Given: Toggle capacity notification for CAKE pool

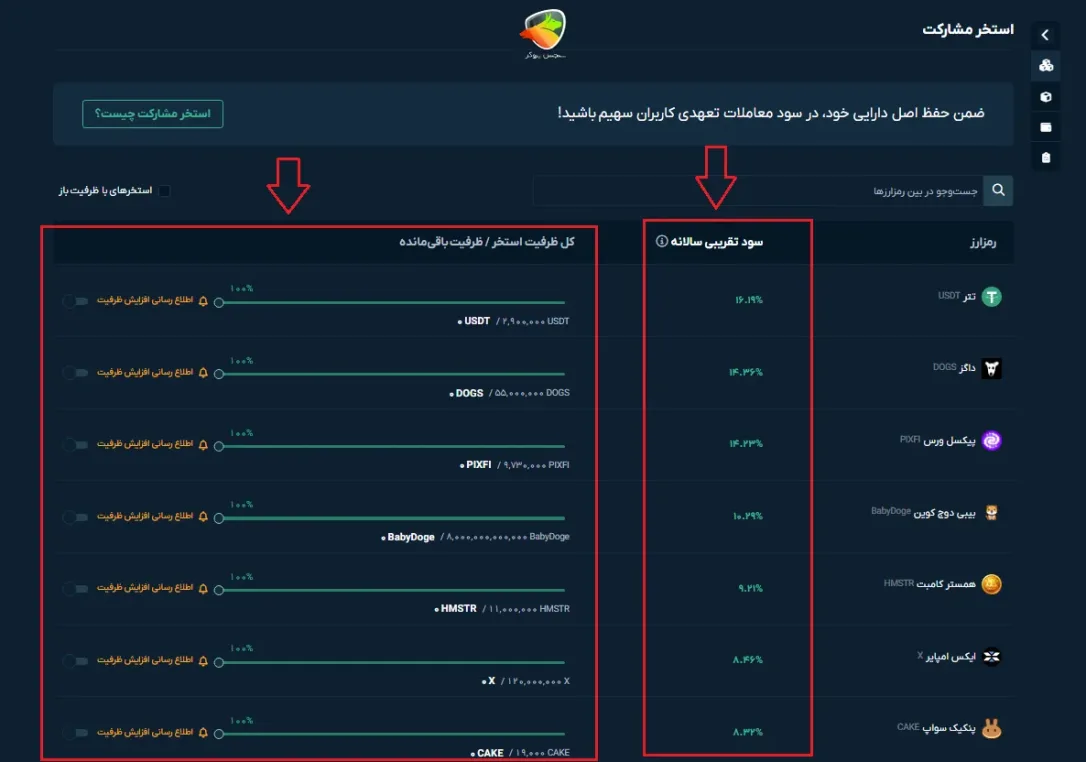Looking at the screenshot, I should pyautogui.click(x=75, y=732).
